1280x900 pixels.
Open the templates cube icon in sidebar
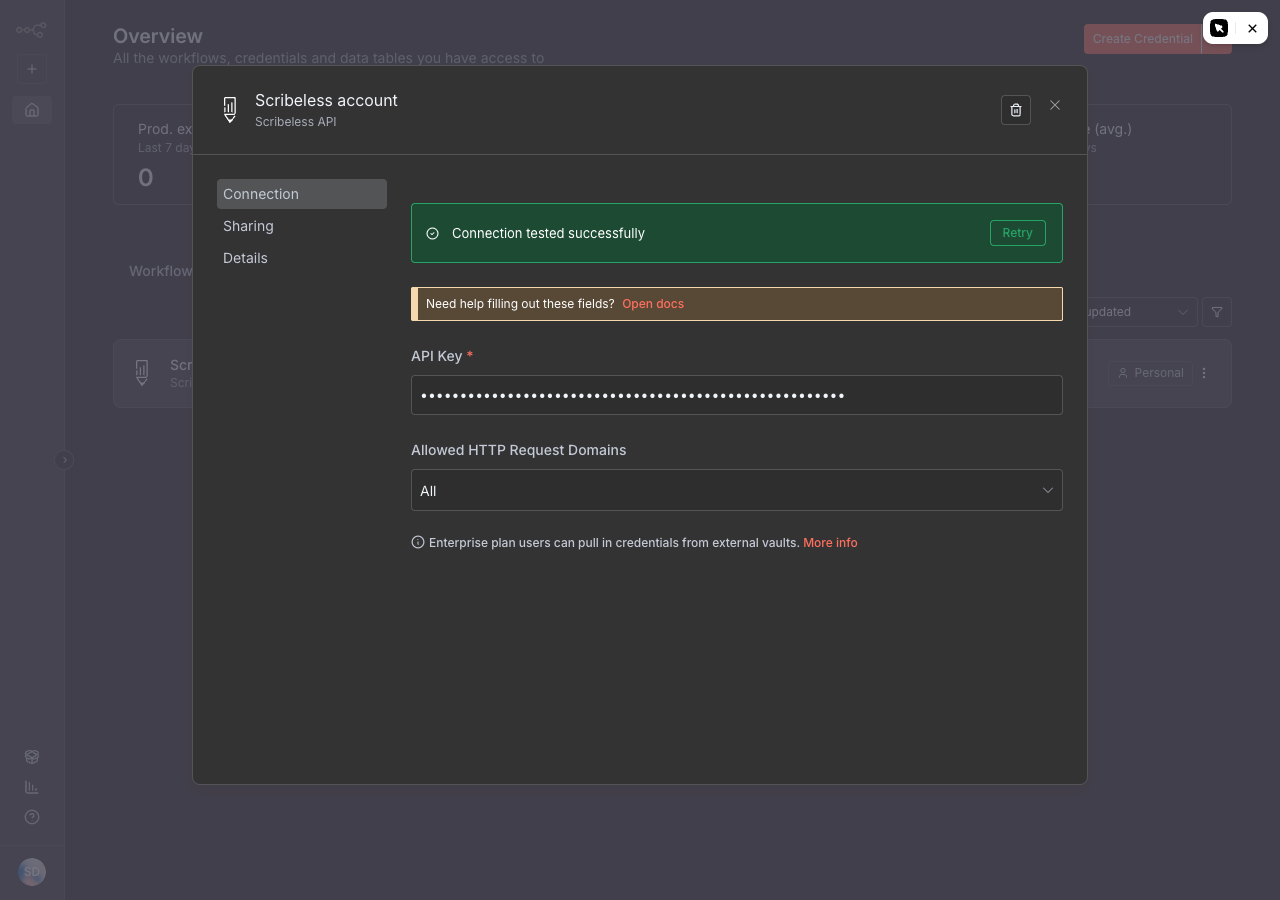click(x=32, y=757)
